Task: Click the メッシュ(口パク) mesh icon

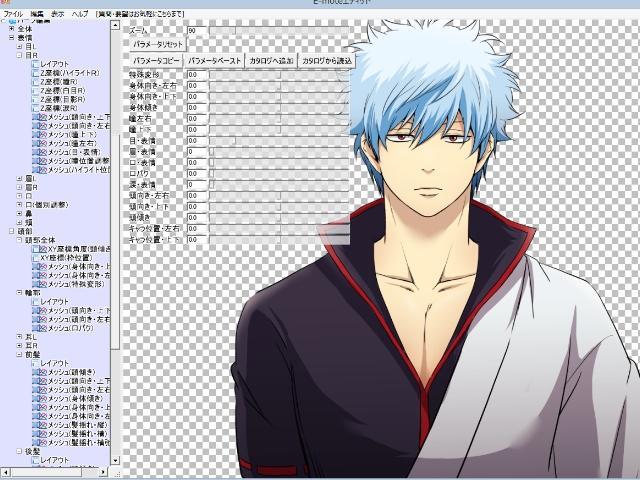Action: tap(40, 328)
